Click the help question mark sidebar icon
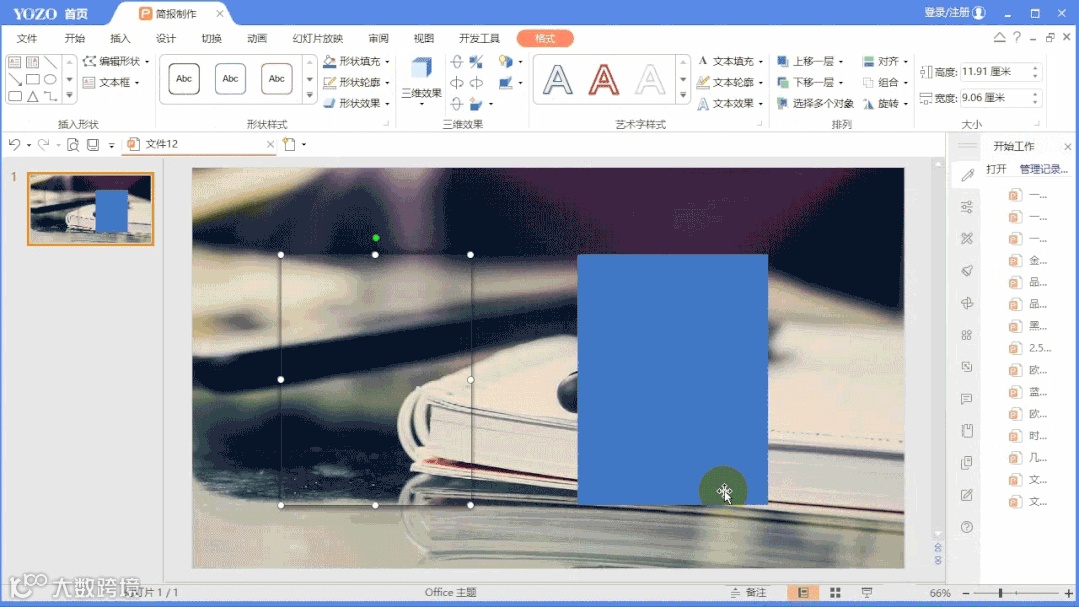The height and width of the screenshot is (607, 1079). point(967,527)
